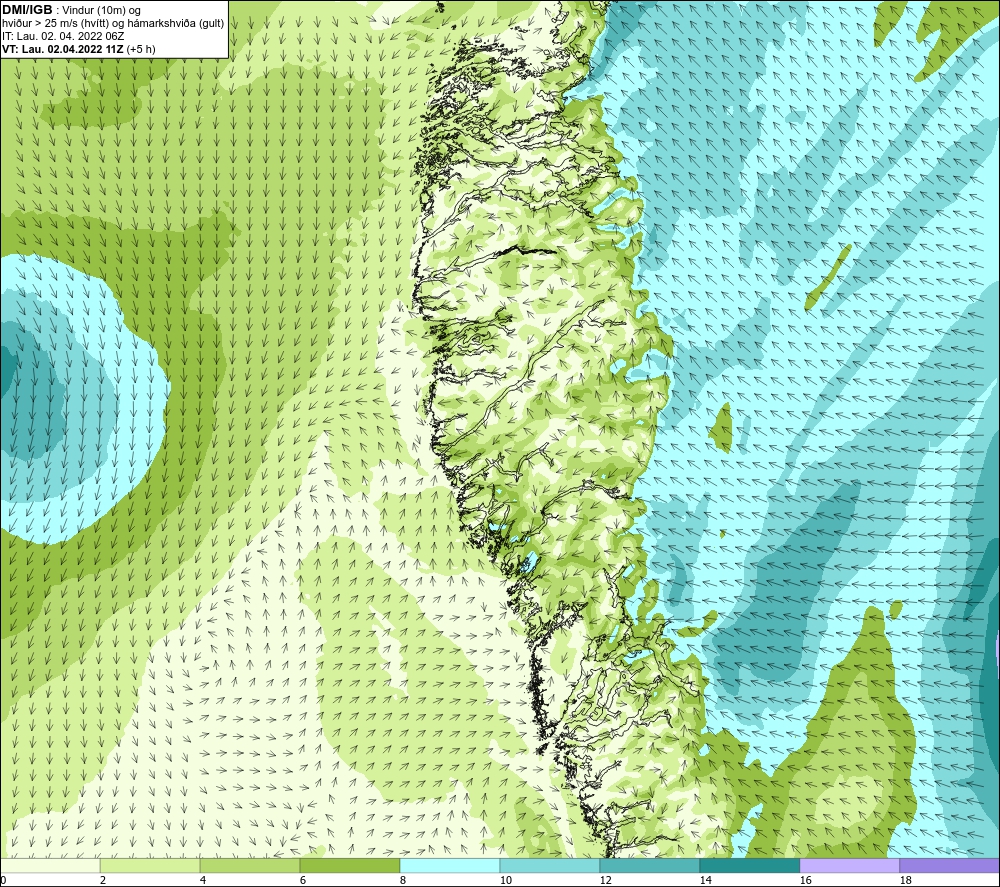Click the scale label '12'
Viewport: 1000px width, 887px height.
tap(605, 881)
